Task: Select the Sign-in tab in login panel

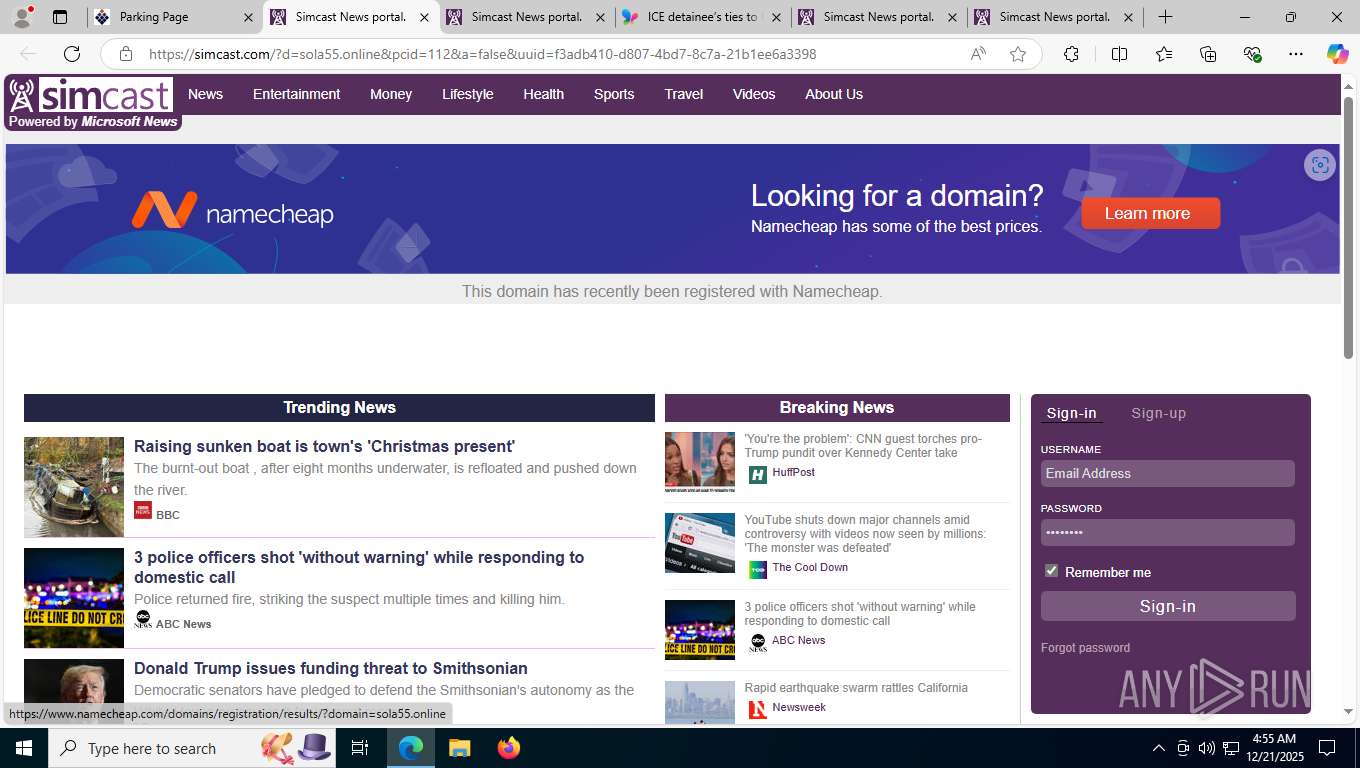Action: [x=1071, y=413]
